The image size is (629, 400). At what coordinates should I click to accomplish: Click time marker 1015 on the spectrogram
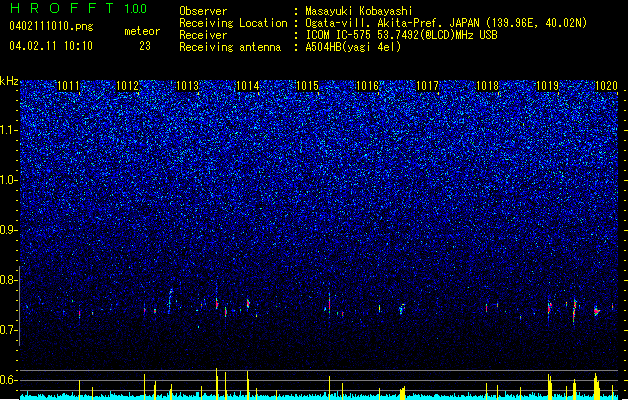coord(307,86)
